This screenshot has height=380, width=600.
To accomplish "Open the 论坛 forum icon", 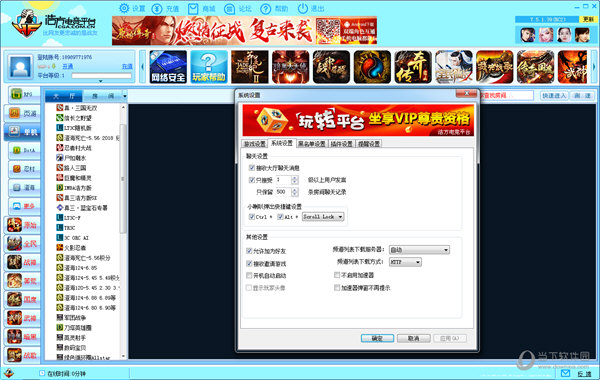I will point(229,8).
